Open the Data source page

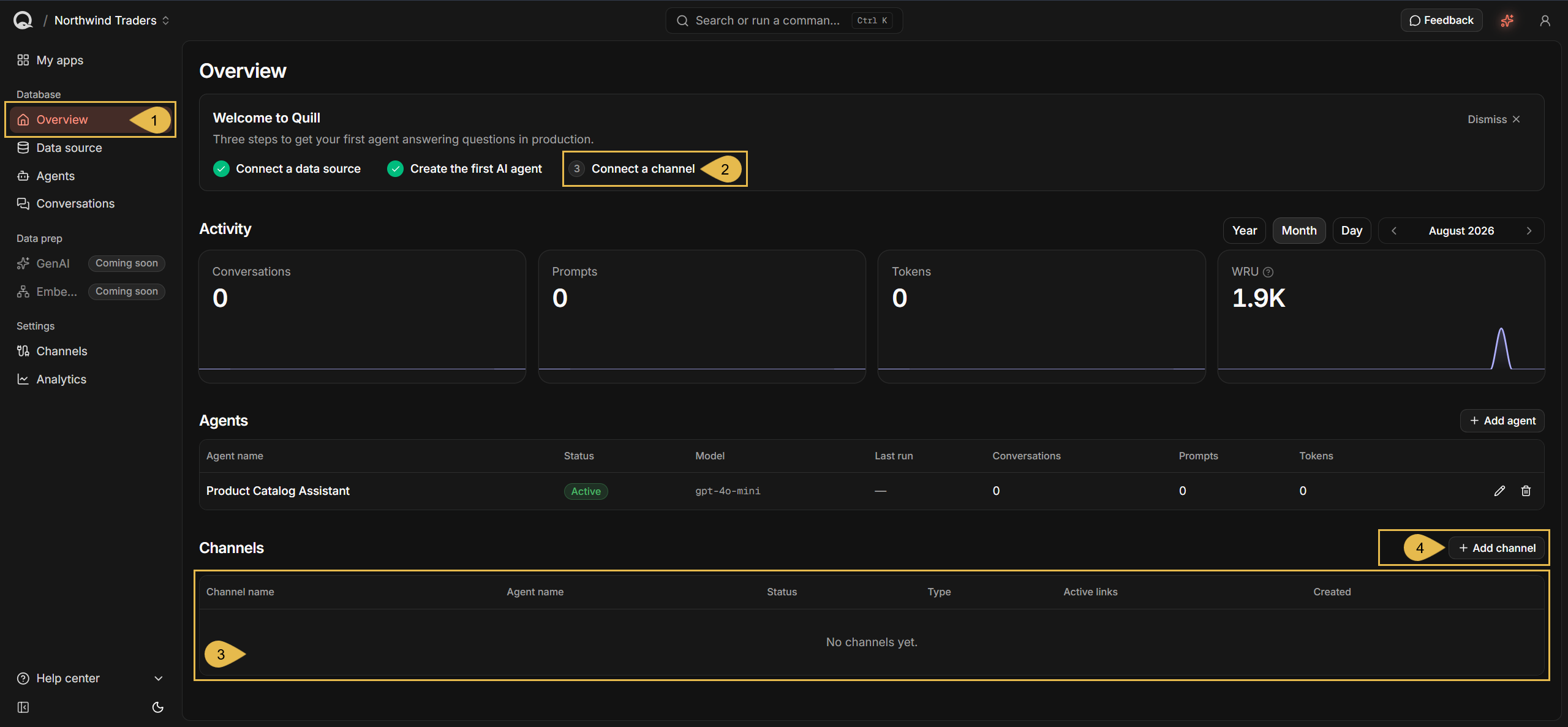[x=91, y=148]
